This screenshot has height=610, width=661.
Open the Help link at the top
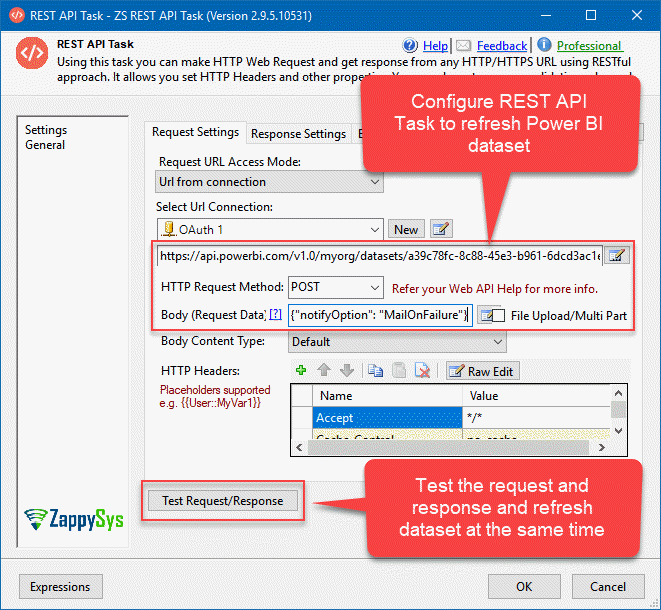(x=435, y=46)
